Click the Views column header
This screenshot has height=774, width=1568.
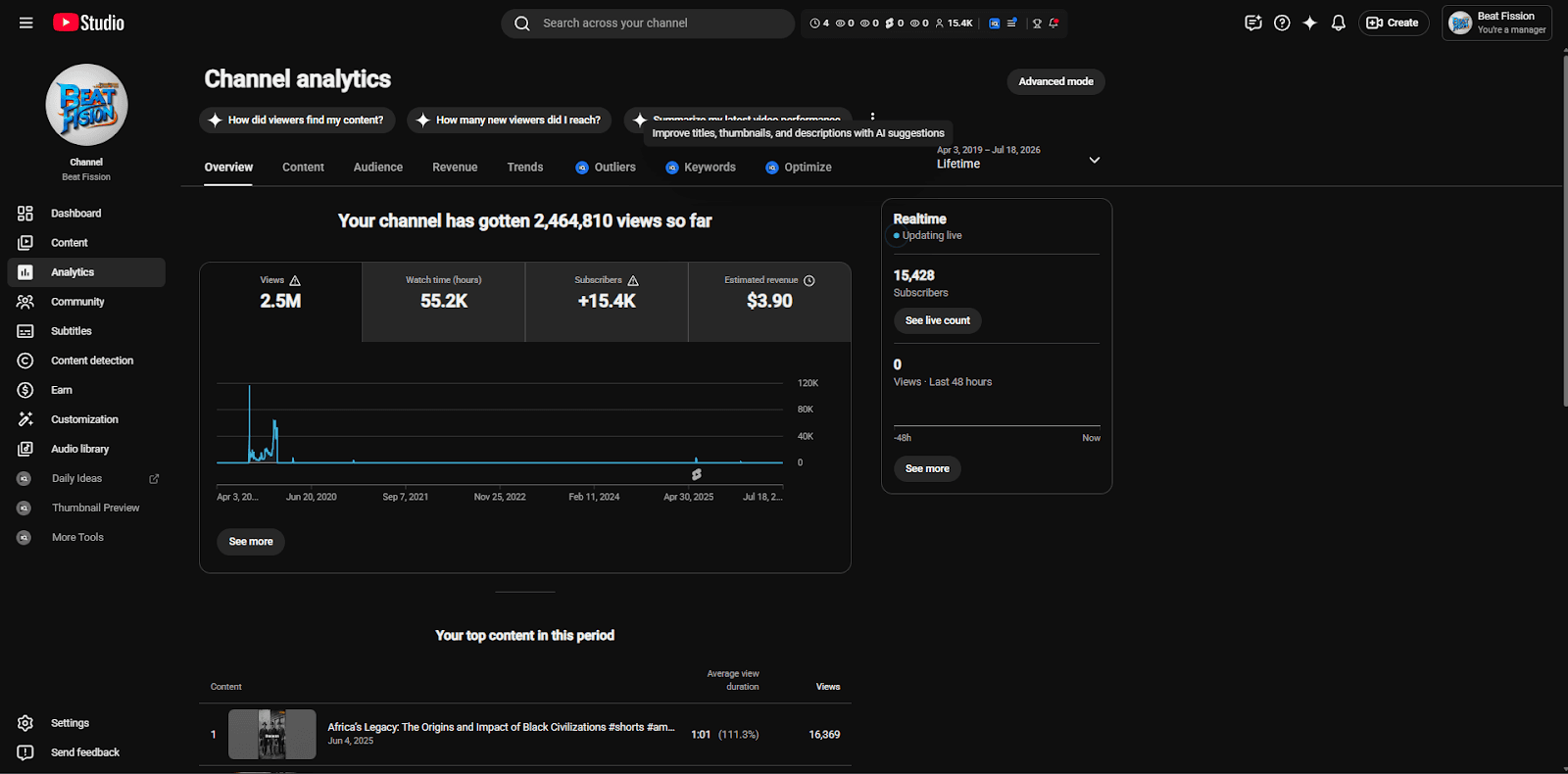tap(828, 687)
